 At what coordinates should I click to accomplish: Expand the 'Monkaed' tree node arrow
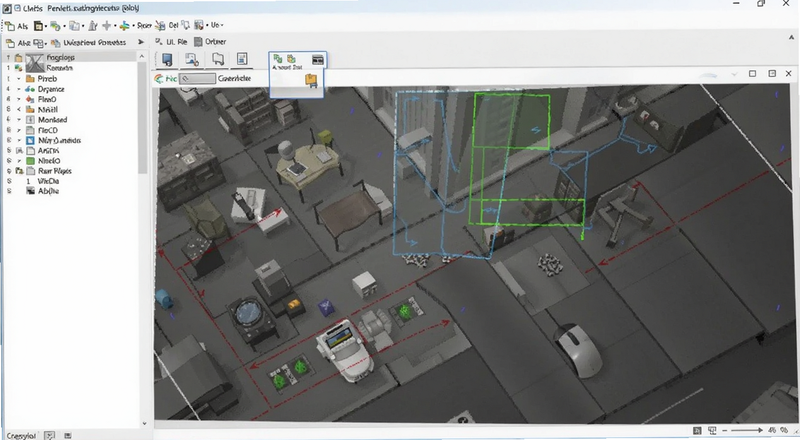coord(19,120)
